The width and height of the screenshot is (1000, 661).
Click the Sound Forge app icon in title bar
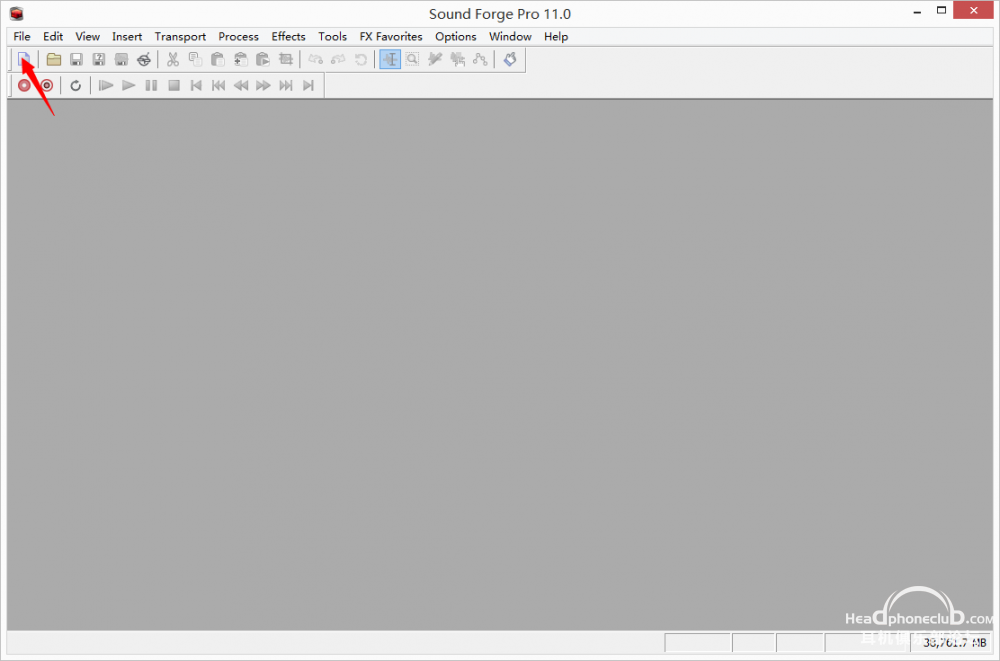pos(17,13)
